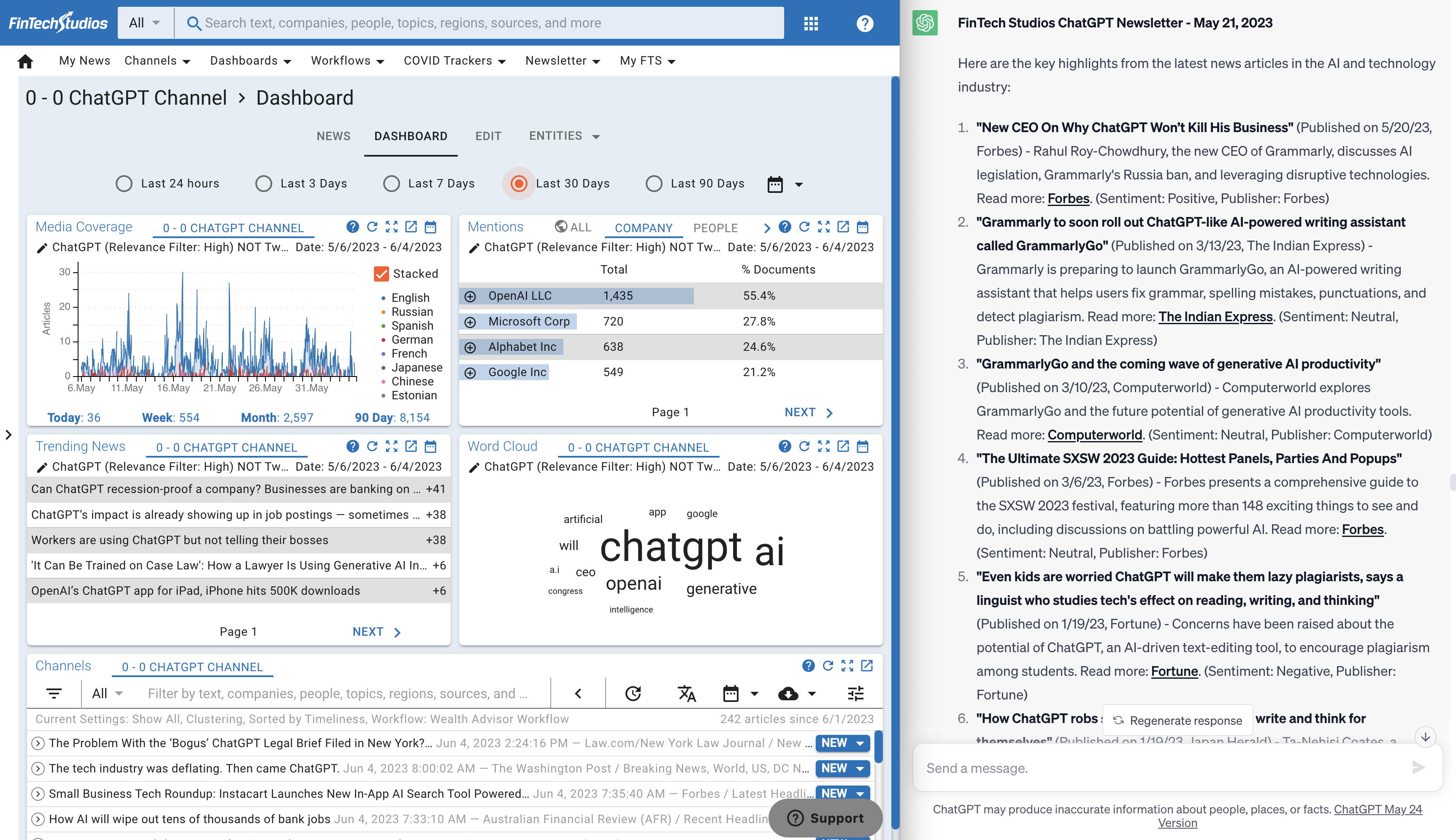Refresh the Mentions widget
1456x840 pixels.
(804, 227)
